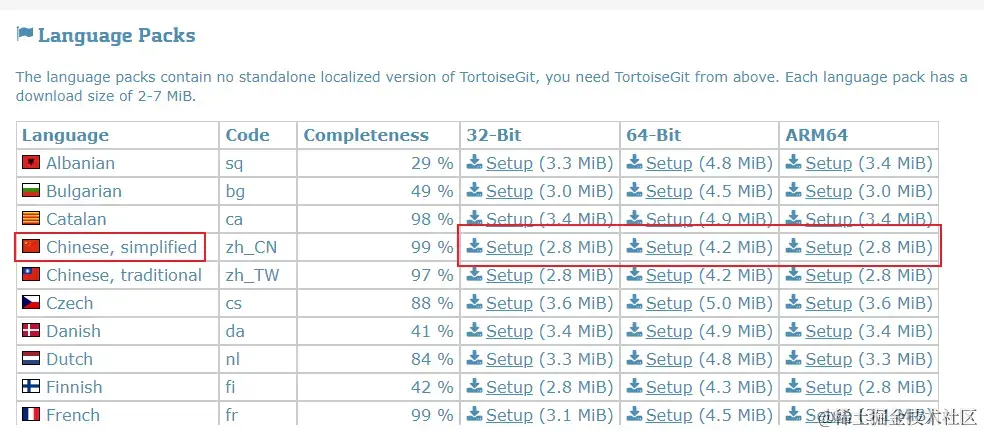Download Bulgarian 64-Bit Setup link
The height and width of the screenshot is (434, 984).
[x=669, y=191]
